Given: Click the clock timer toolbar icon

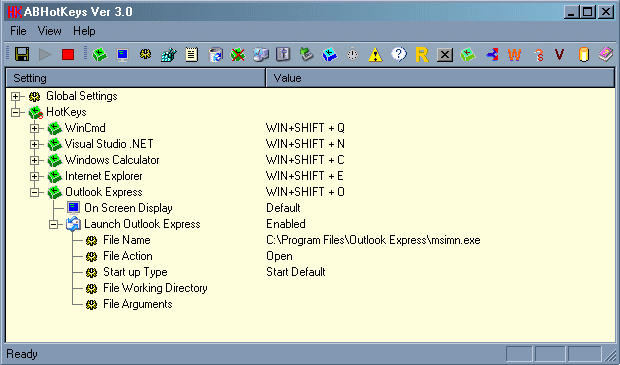Looking at the screenshot, I should (x=352, y=54).
